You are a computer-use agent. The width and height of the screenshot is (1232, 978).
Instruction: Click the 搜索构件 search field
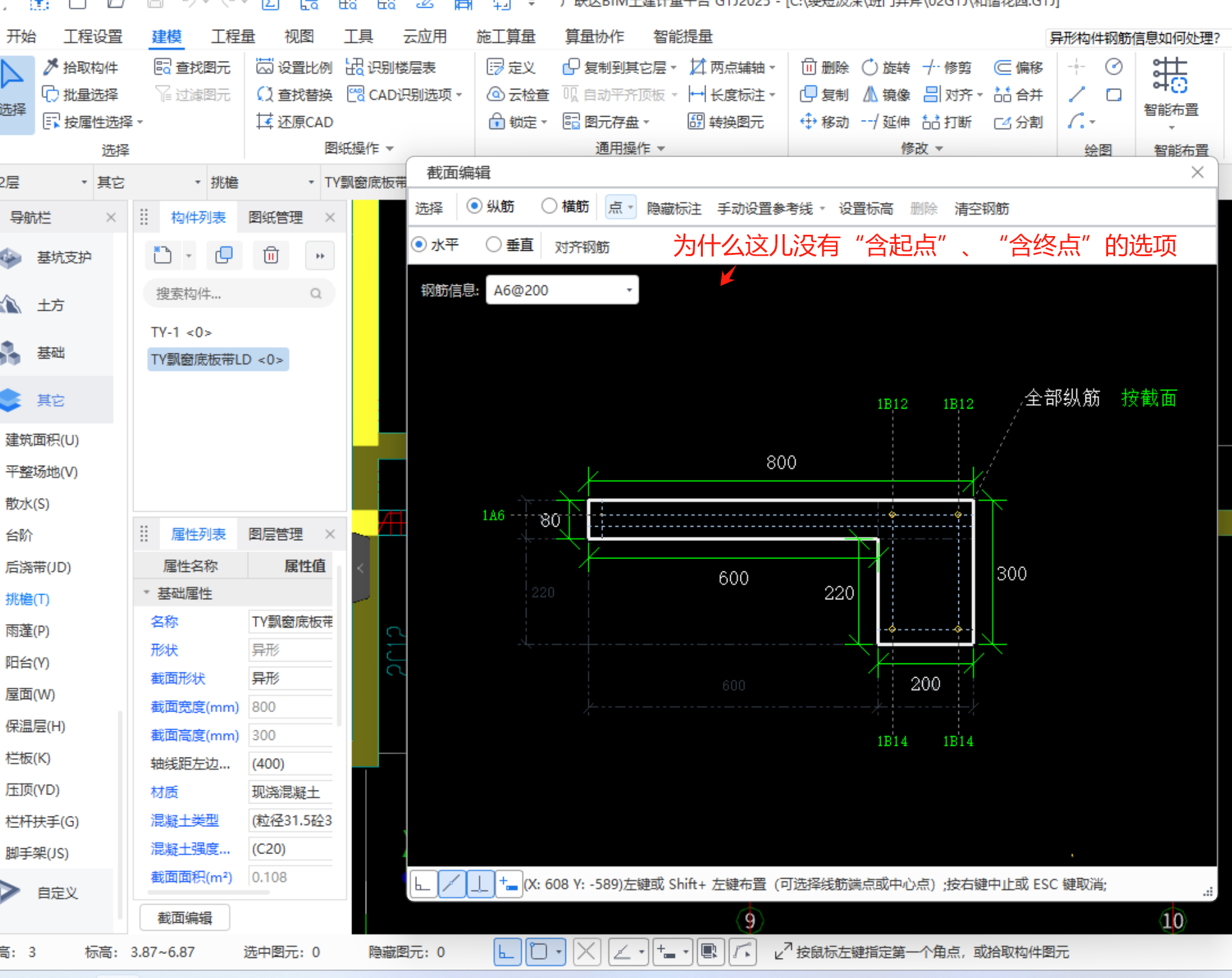(x=238, y=294)
